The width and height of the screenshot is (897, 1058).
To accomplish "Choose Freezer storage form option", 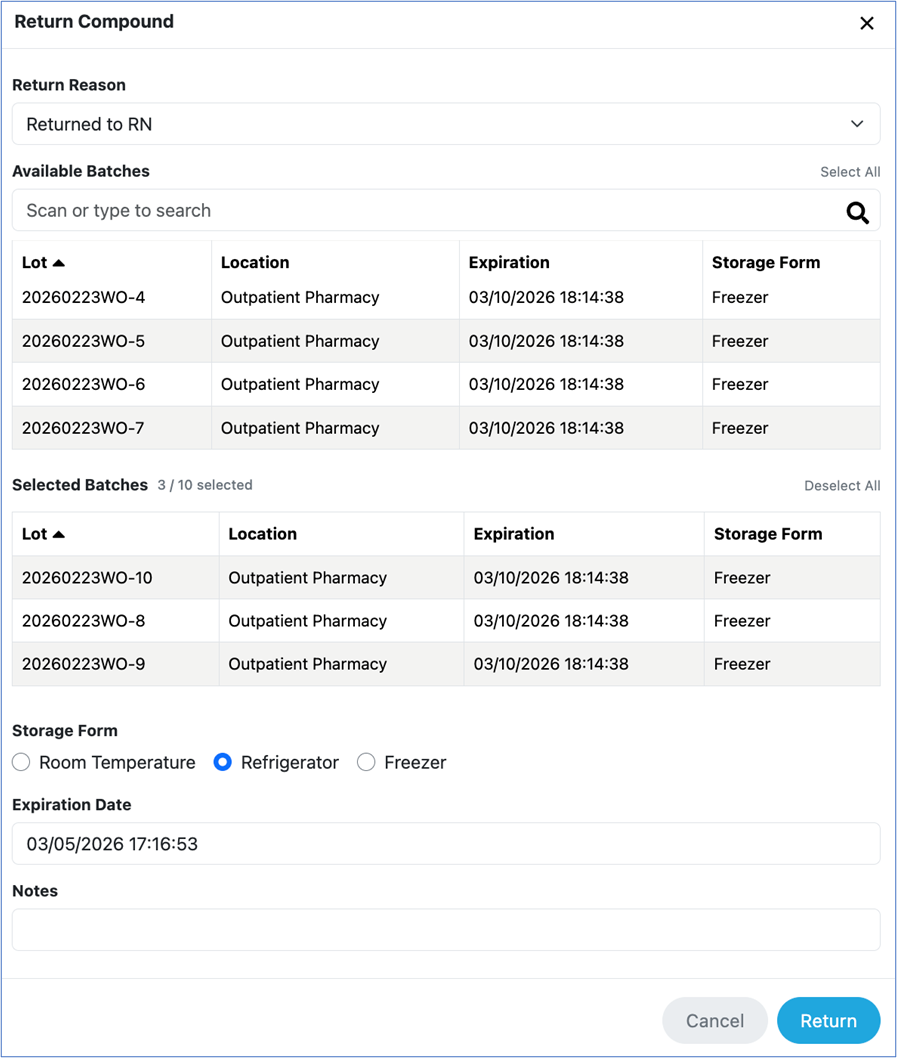I will pos(367,763).
